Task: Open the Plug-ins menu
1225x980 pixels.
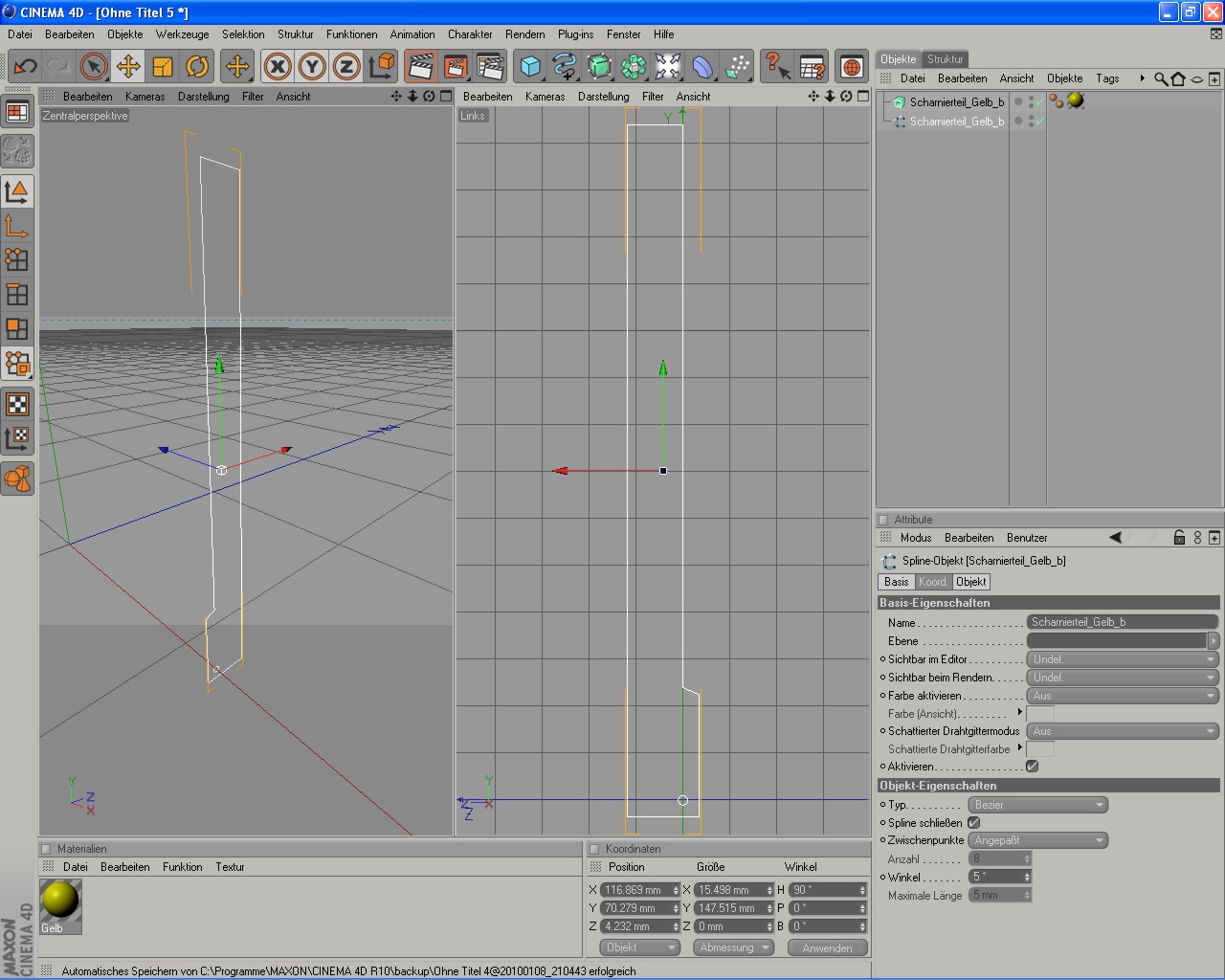Action: (575, 34)
